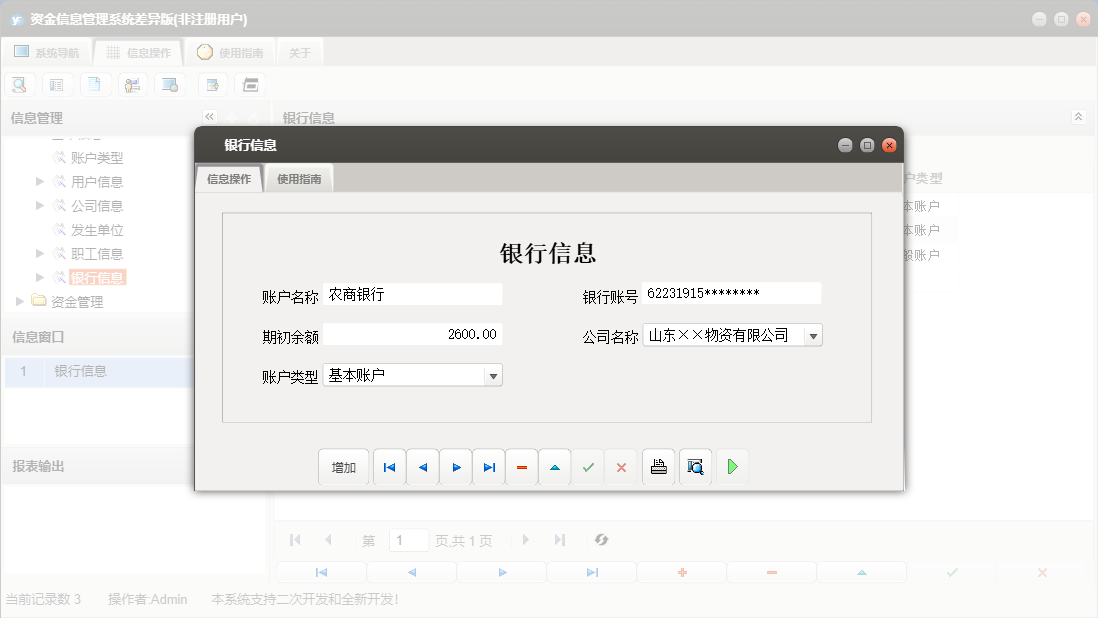Open print preview from the record toolbar

[694, 466]
